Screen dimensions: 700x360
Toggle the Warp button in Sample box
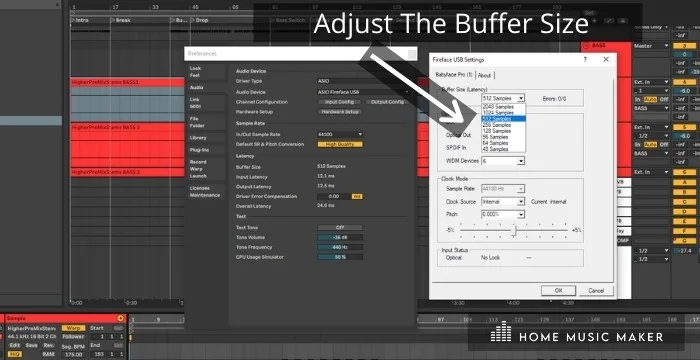click(x=73, y=328)
